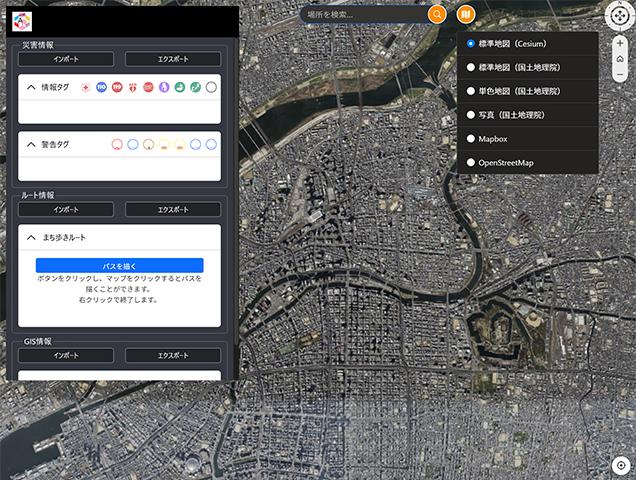This screenshot has height=480, width=636.
Task: Click the ルート情報 section heading
Action: 38,195
